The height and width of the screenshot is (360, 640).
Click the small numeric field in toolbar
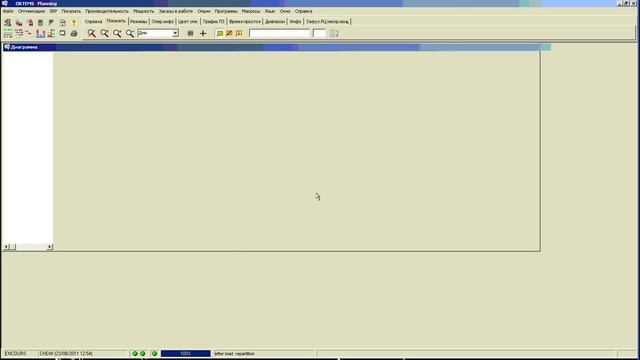tap(319, 33)
